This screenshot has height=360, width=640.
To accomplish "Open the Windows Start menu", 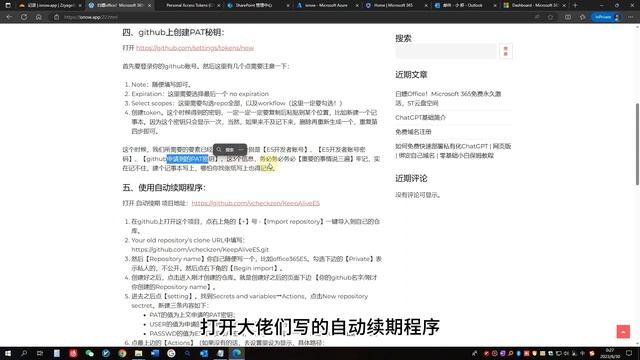I will (8, 353).
